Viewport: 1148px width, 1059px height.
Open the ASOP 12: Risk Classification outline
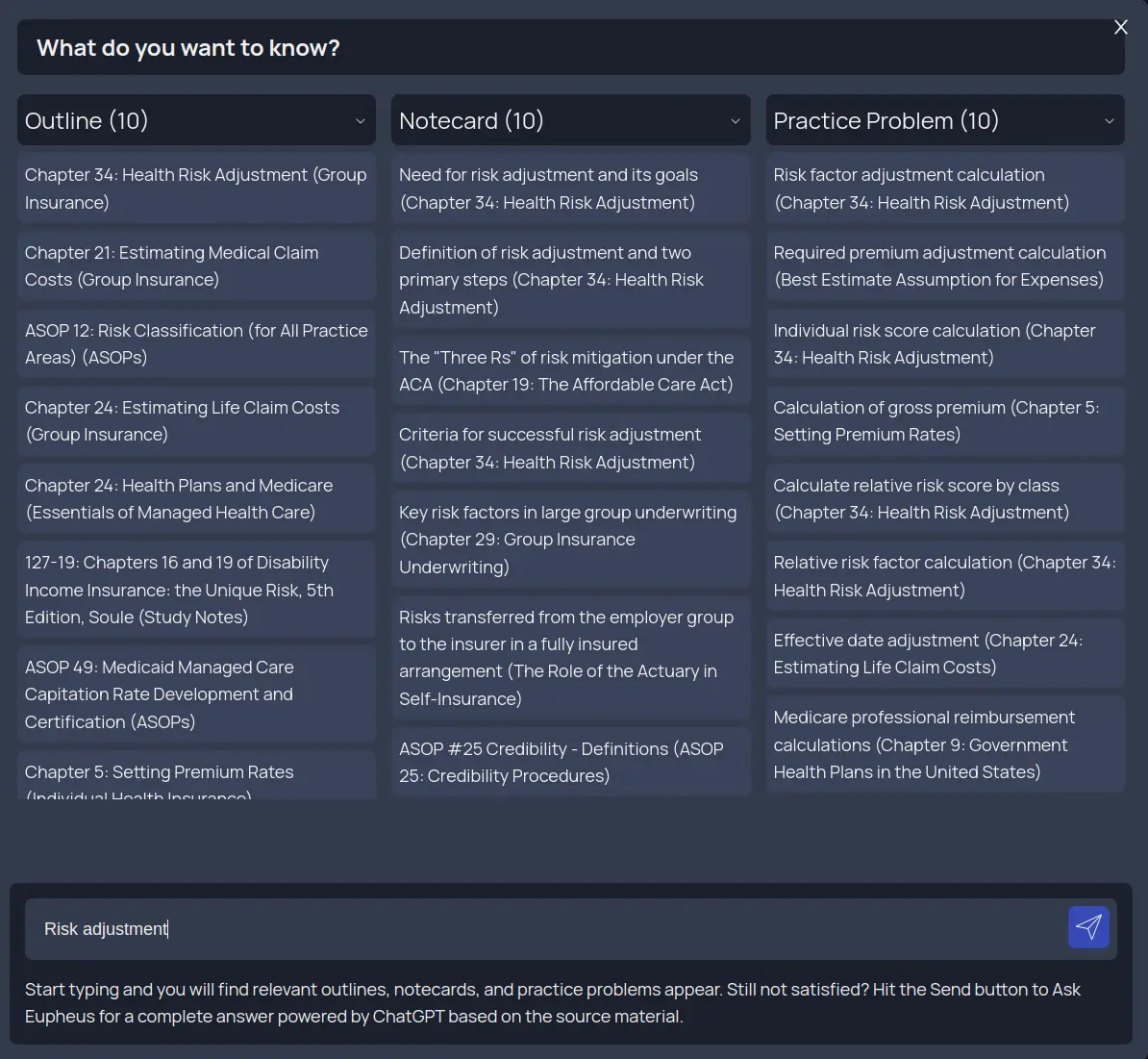(196, 343)
